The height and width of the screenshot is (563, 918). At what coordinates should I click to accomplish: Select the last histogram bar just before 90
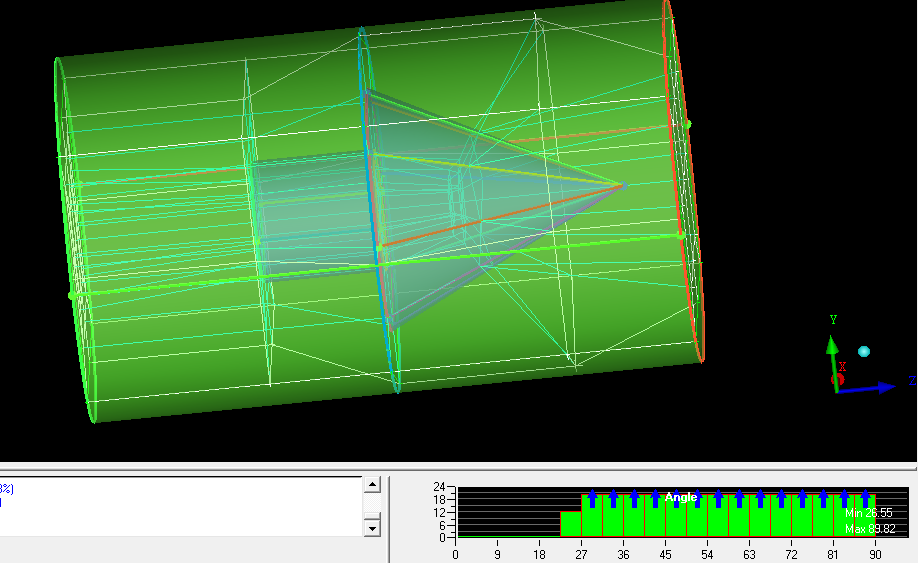pos(866,517)
